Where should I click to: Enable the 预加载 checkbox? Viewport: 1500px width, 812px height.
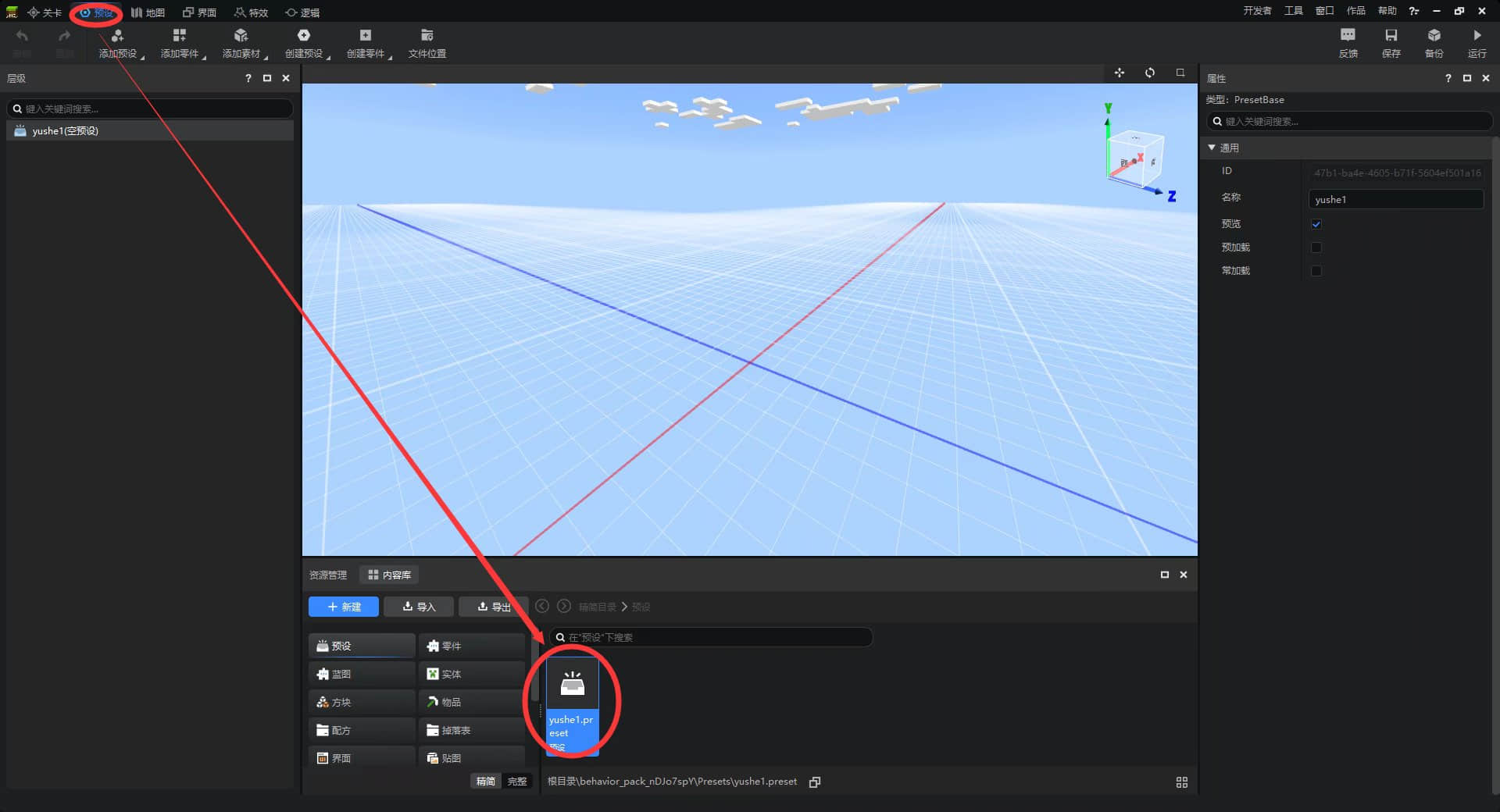point(1316,248)
